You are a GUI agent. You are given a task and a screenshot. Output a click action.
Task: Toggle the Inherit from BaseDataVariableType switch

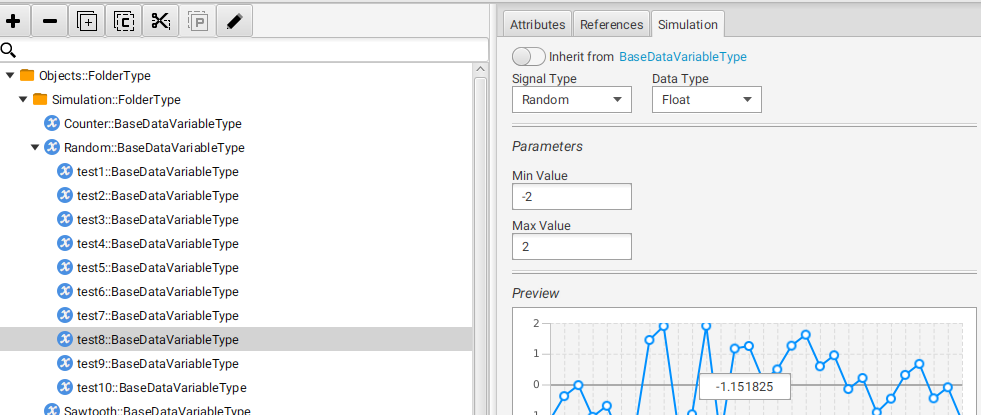529,56
